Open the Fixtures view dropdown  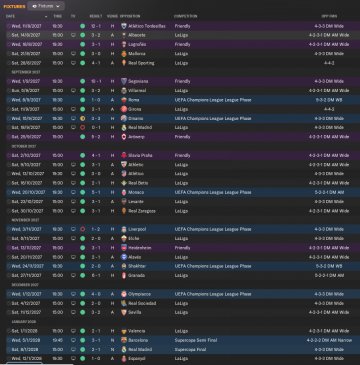click(x=46, y=6)
